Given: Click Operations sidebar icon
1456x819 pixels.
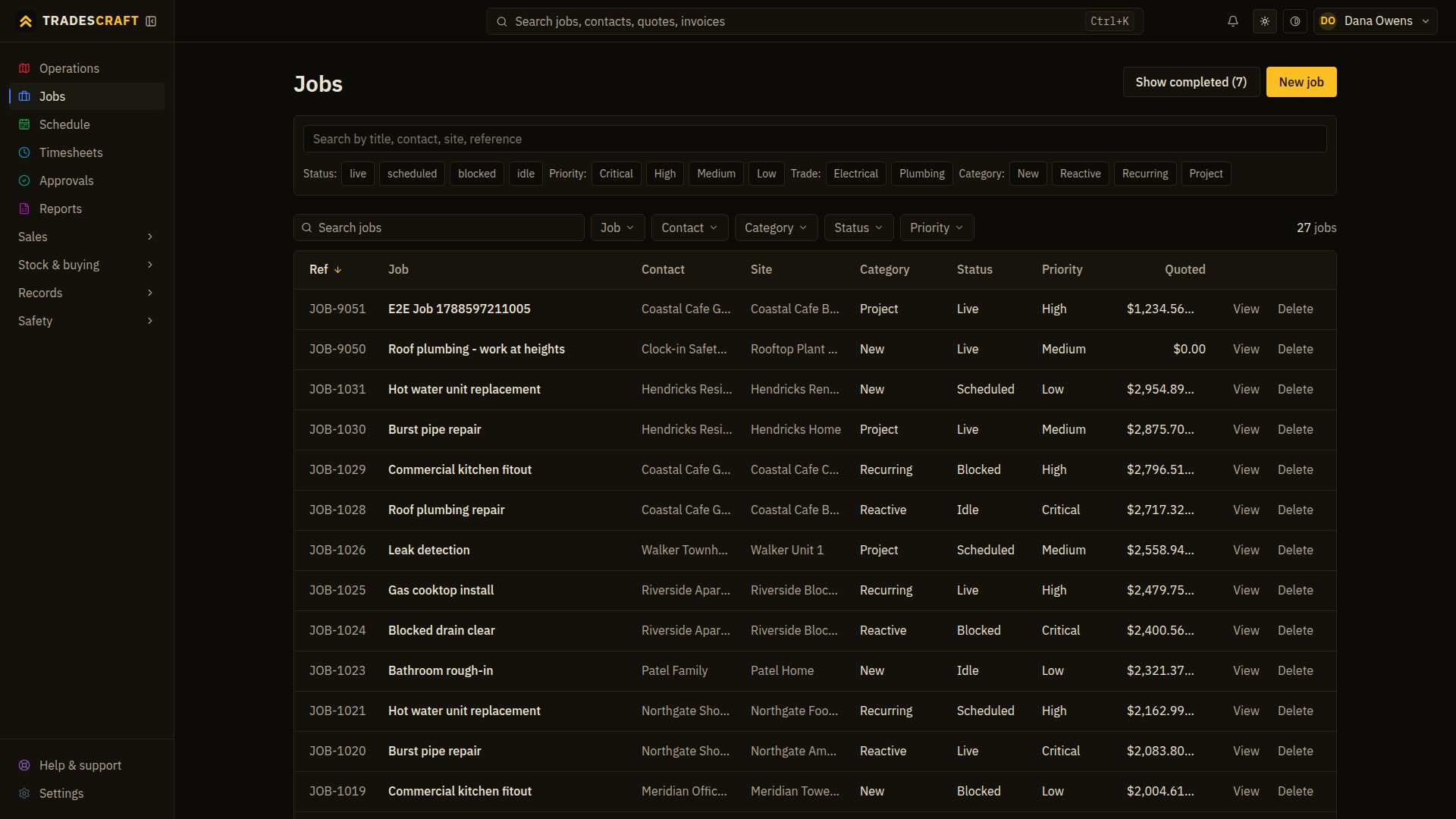Looking at the screenshot, I should 24,68.
